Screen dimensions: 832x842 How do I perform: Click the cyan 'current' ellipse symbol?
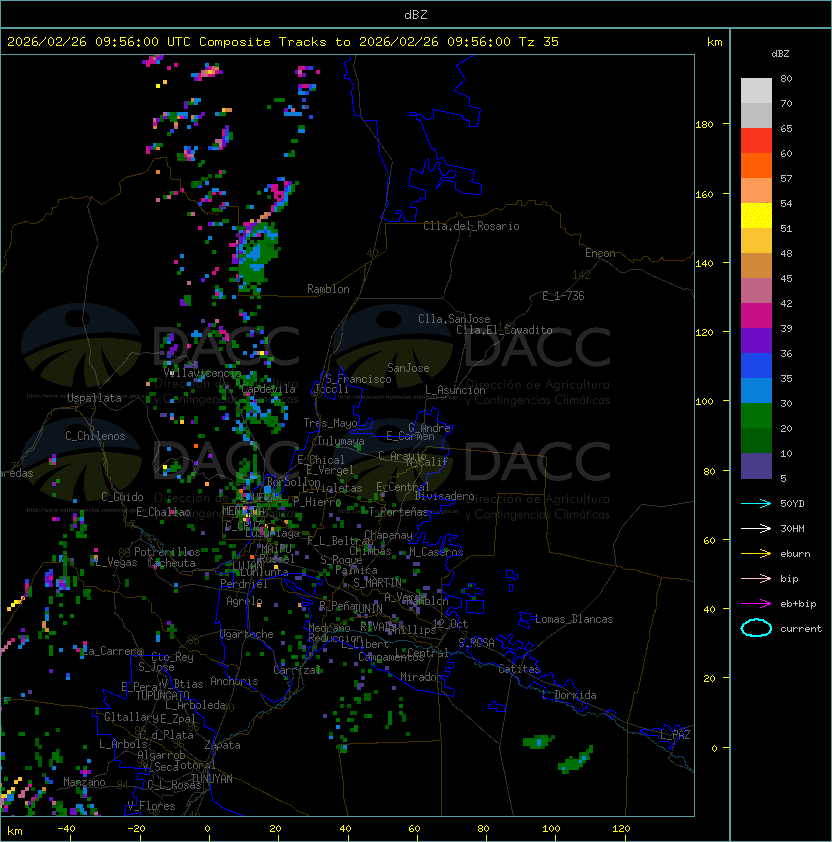coord(756,628)
